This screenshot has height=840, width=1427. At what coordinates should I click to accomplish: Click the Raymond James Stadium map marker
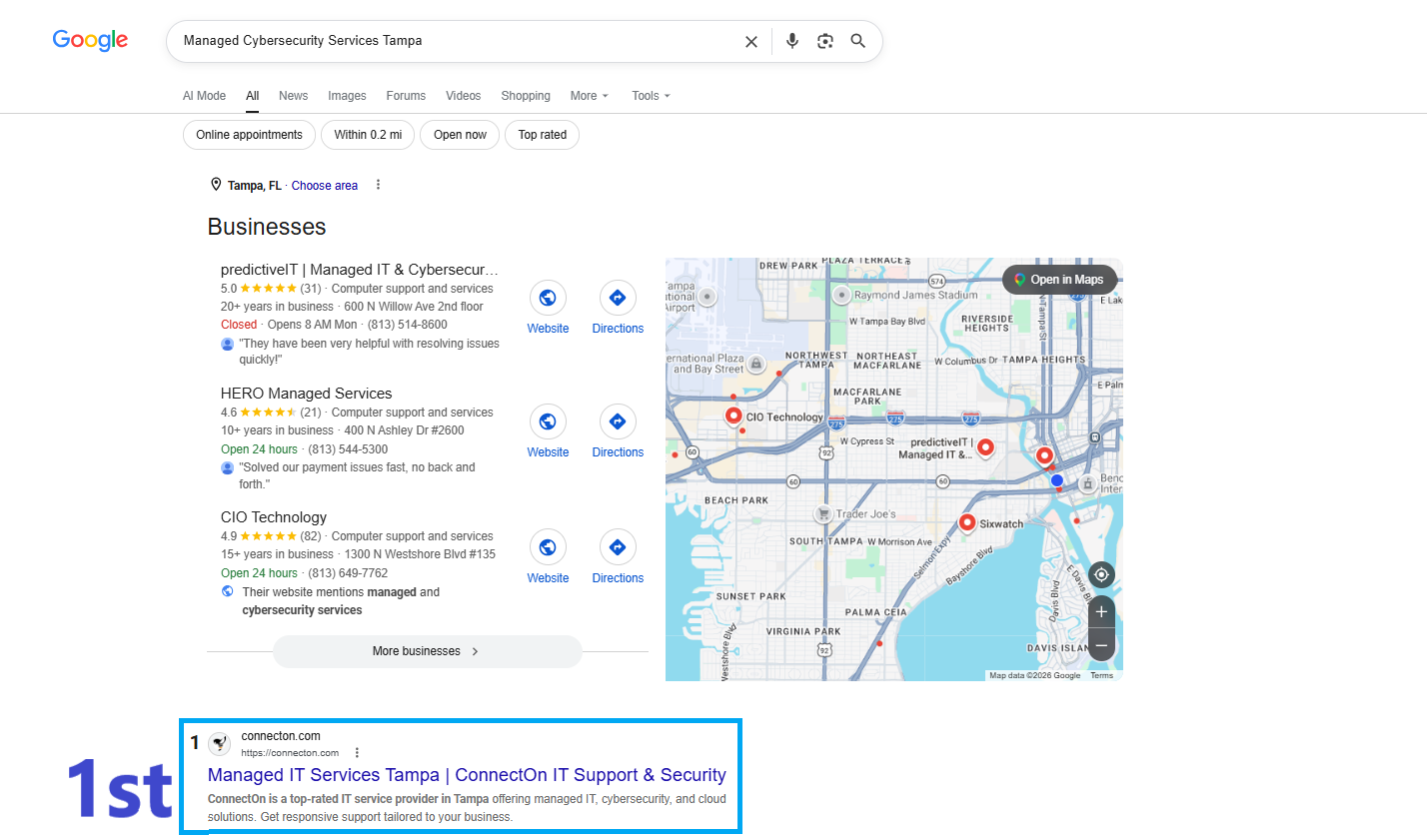click(841, 295)
